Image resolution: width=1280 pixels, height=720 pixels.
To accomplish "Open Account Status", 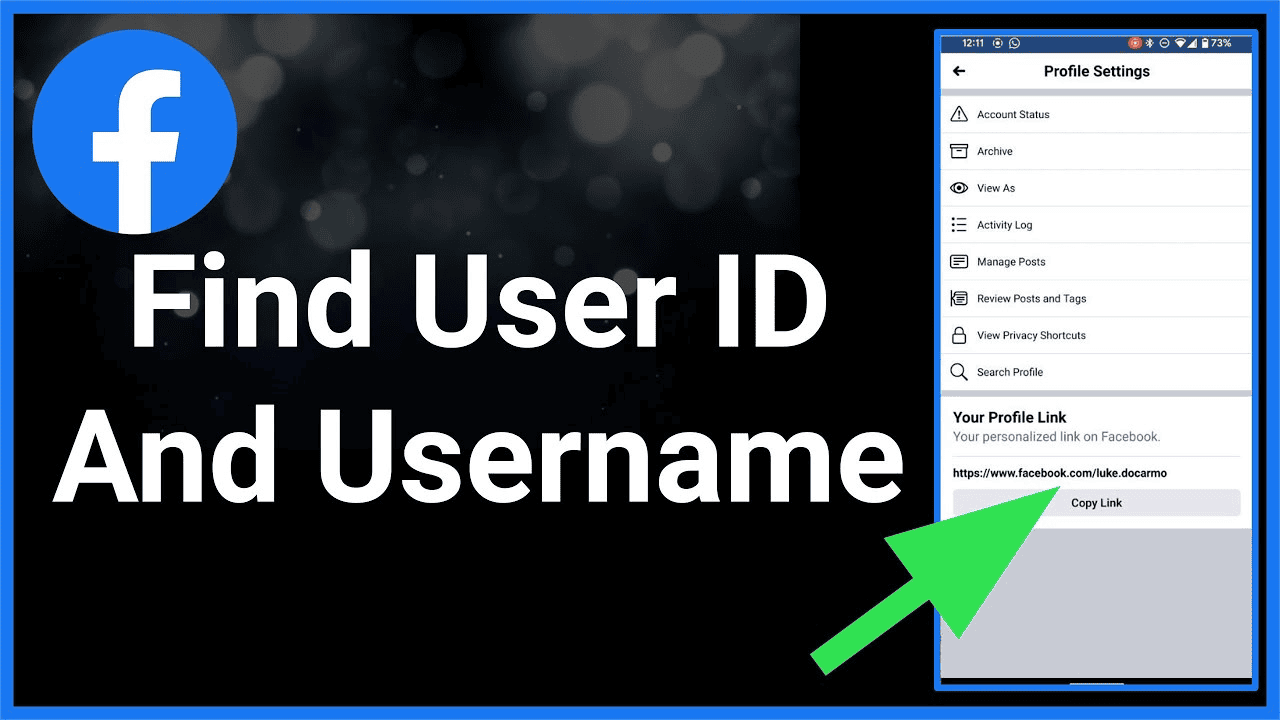I will pos(1096,114).
